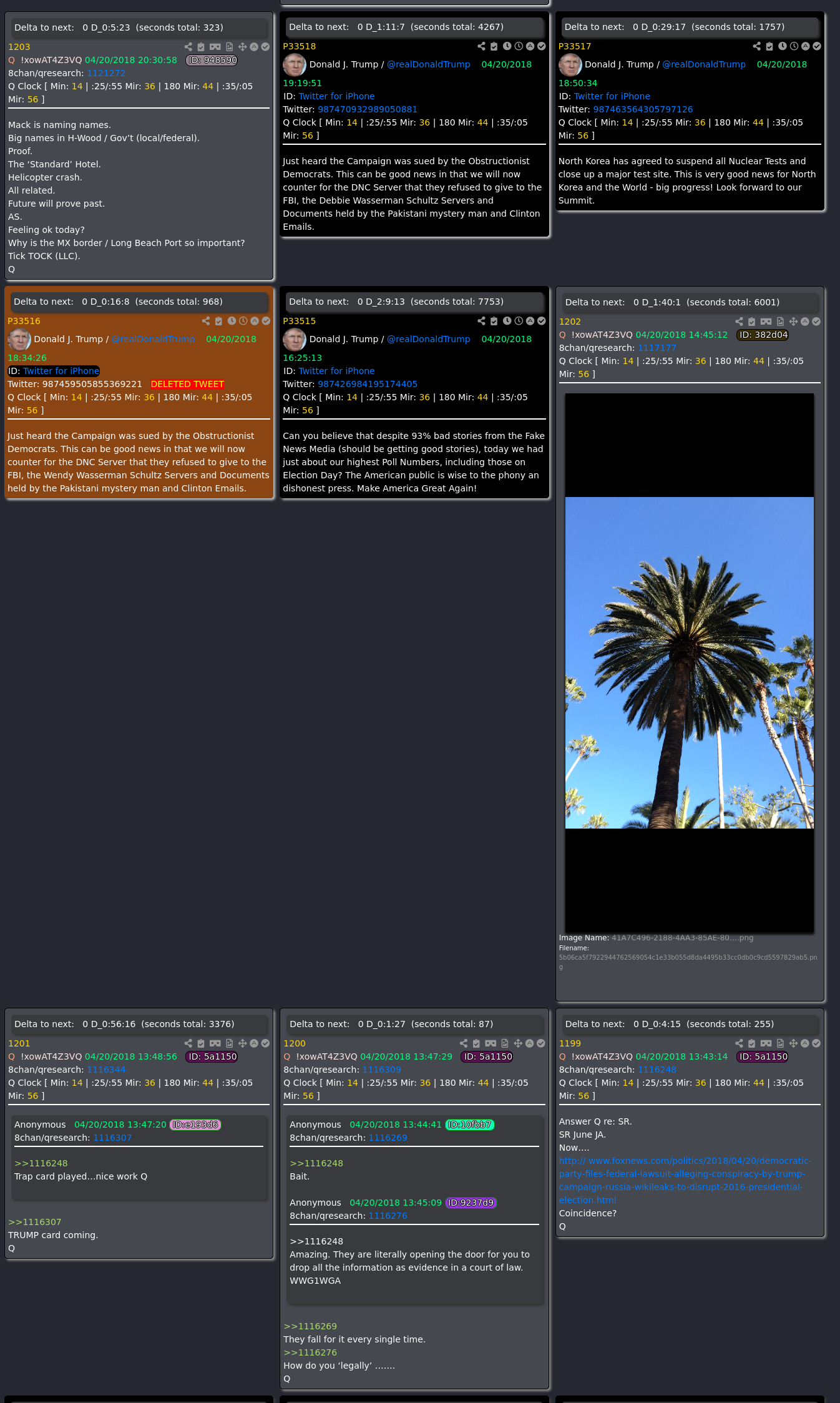This screenshot has width=840, height=1403.
Task: Click the share icon on deleted tweet P33516
Action: [206, 321]
